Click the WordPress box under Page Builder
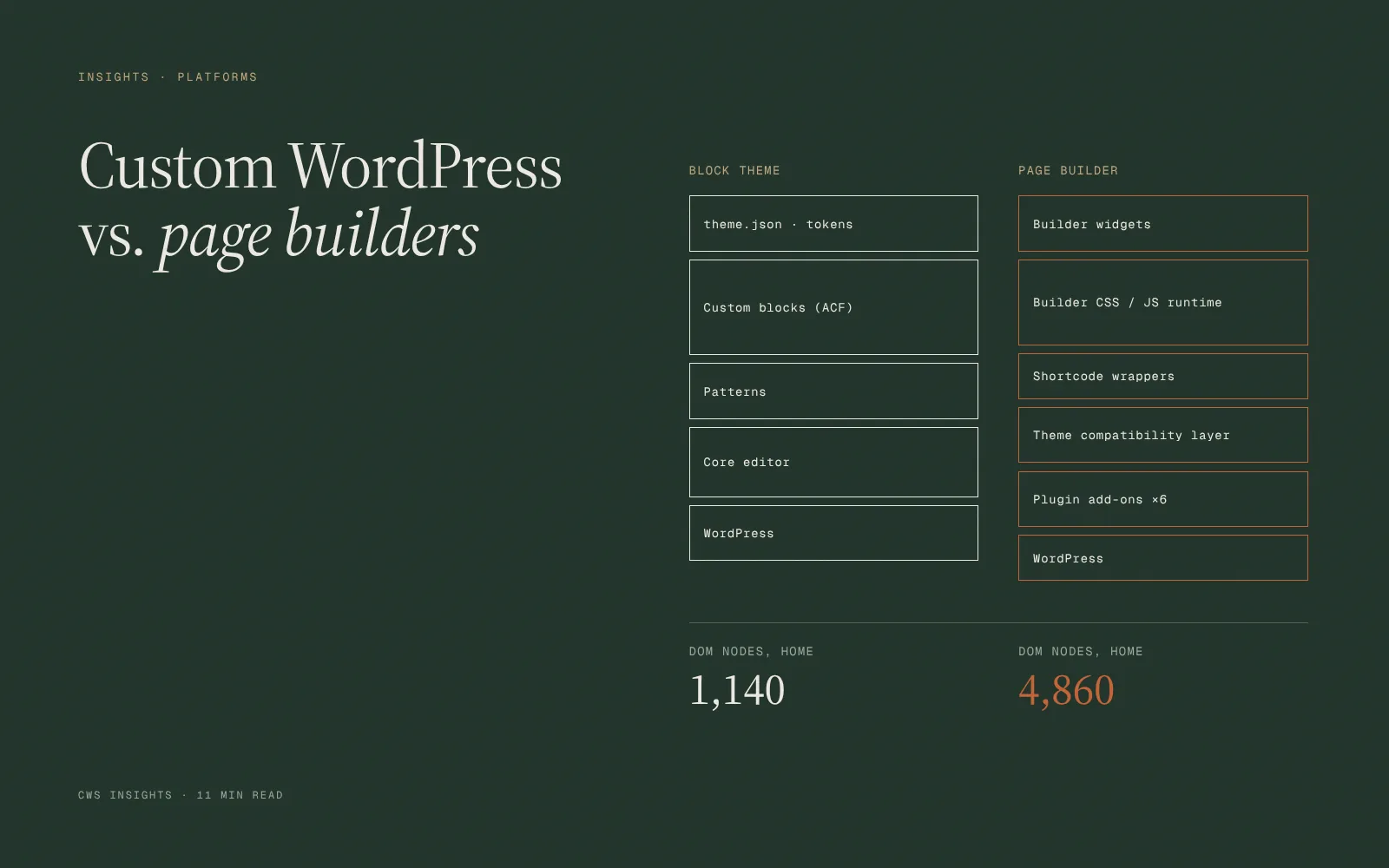Screen dimensions: 1389x868 coord(1163,558)
